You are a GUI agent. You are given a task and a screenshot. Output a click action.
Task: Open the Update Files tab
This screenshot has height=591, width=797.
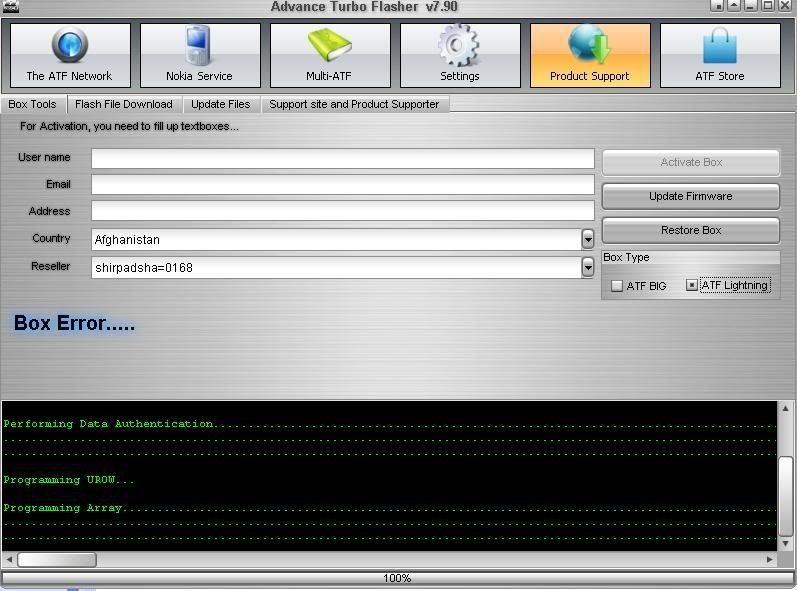pyautogui.click(x=221, y=104)
